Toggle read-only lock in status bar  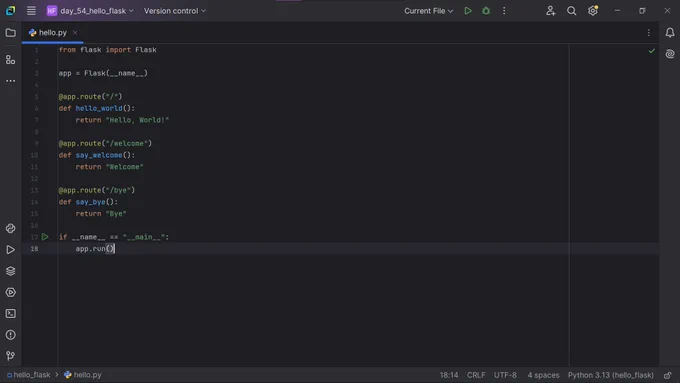668,375
